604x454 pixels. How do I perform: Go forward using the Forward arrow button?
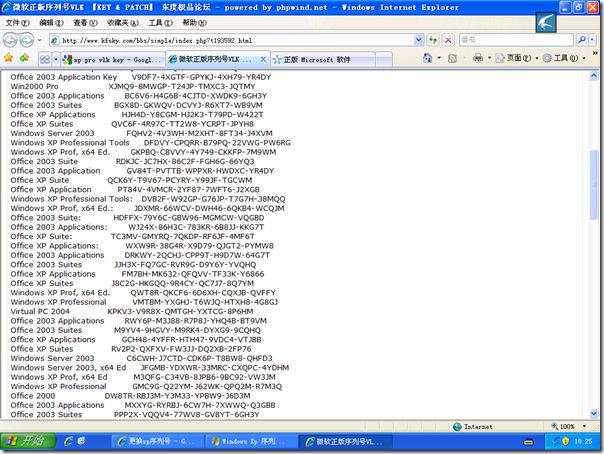click(x=27, y=40)
